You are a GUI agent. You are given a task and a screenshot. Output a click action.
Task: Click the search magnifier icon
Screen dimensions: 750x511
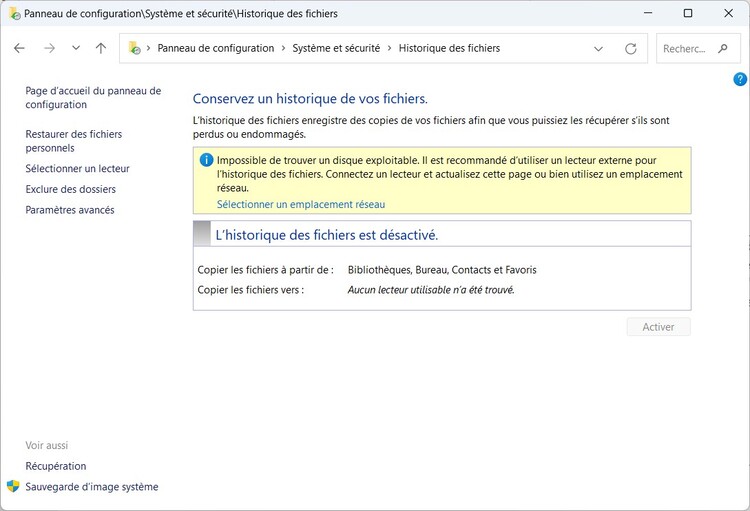pyautogui.click(x=723, y=48)
